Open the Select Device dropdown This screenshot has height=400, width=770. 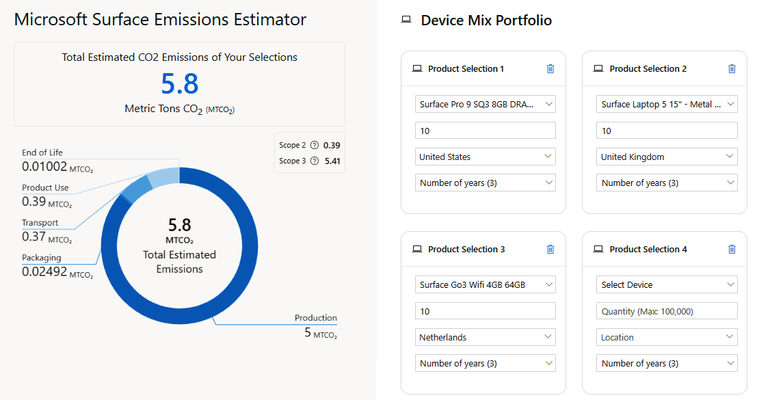[667, 285]
